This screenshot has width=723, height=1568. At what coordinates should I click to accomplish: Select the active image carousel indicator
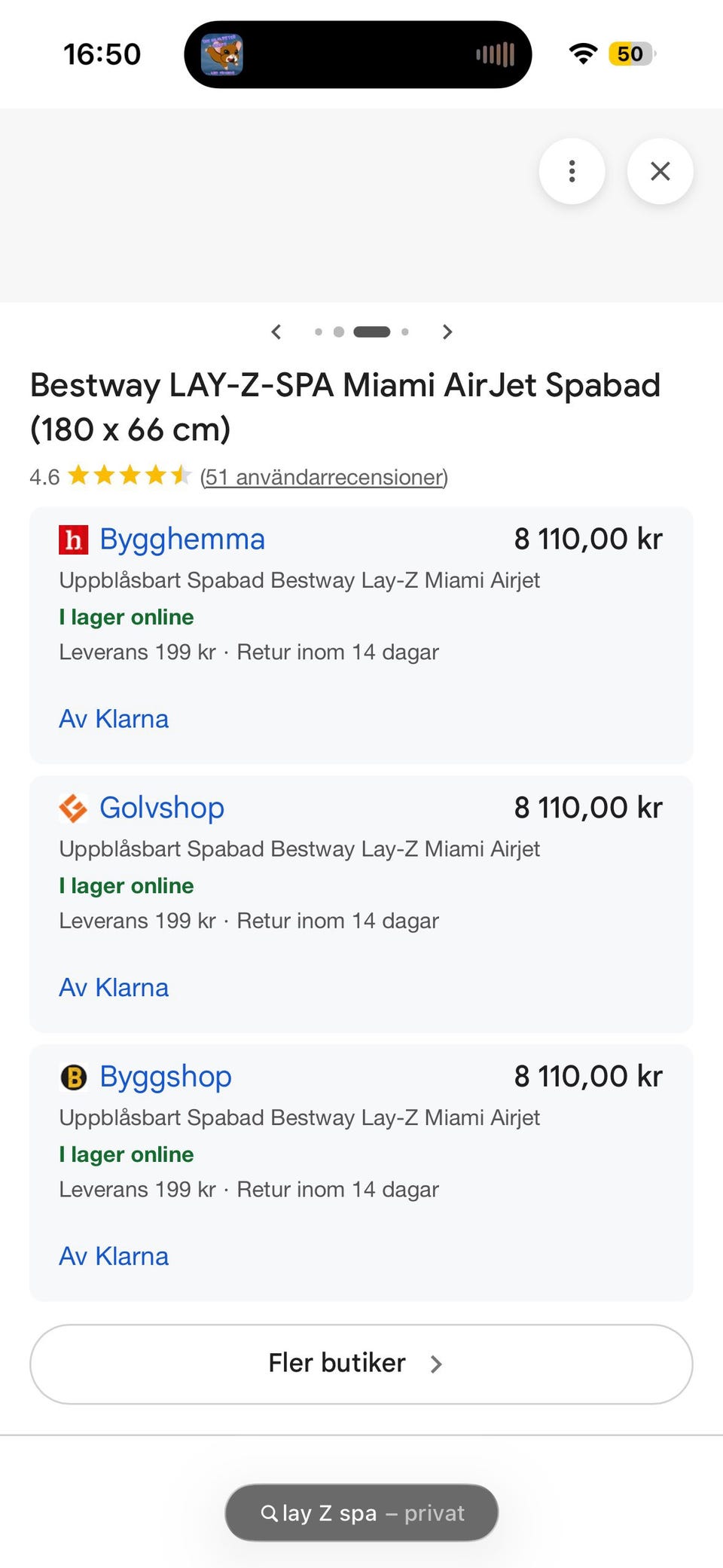(x=372, y=332)
